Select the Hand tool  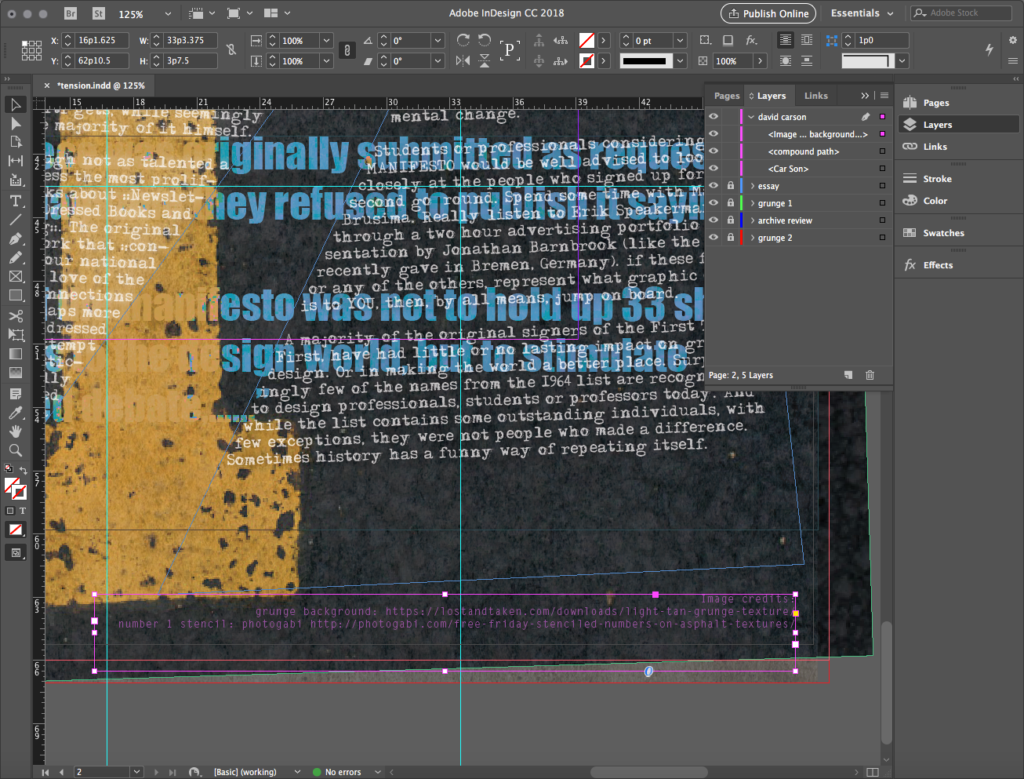[16, 430]
